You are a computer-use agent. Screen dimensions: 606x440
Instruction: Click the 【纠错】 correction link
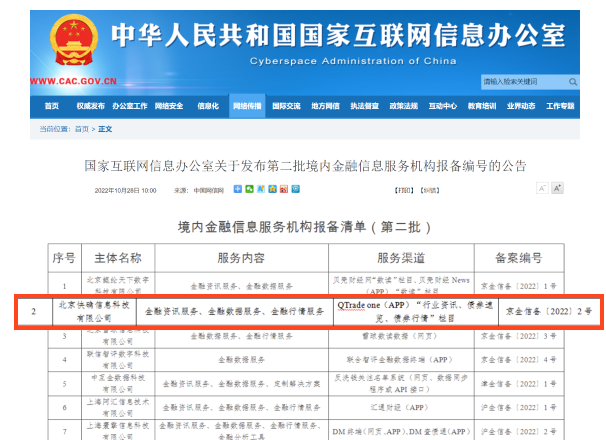[x=430, y=190]
